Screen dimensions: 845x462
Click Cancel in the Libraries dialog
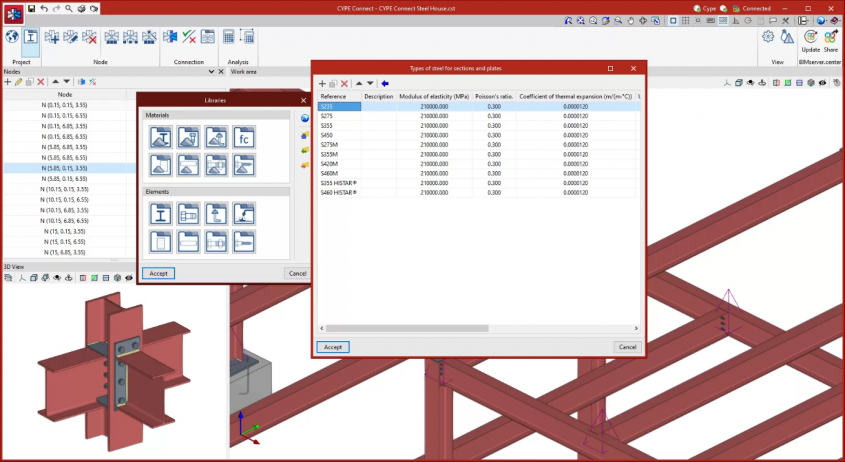[297, 273]
